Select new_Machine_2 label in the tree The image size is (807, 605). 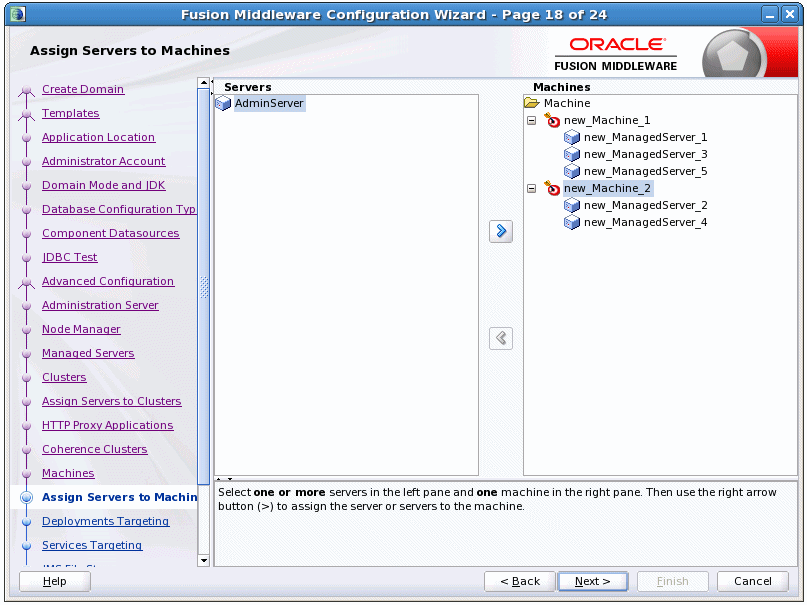(x=607, y=188)
